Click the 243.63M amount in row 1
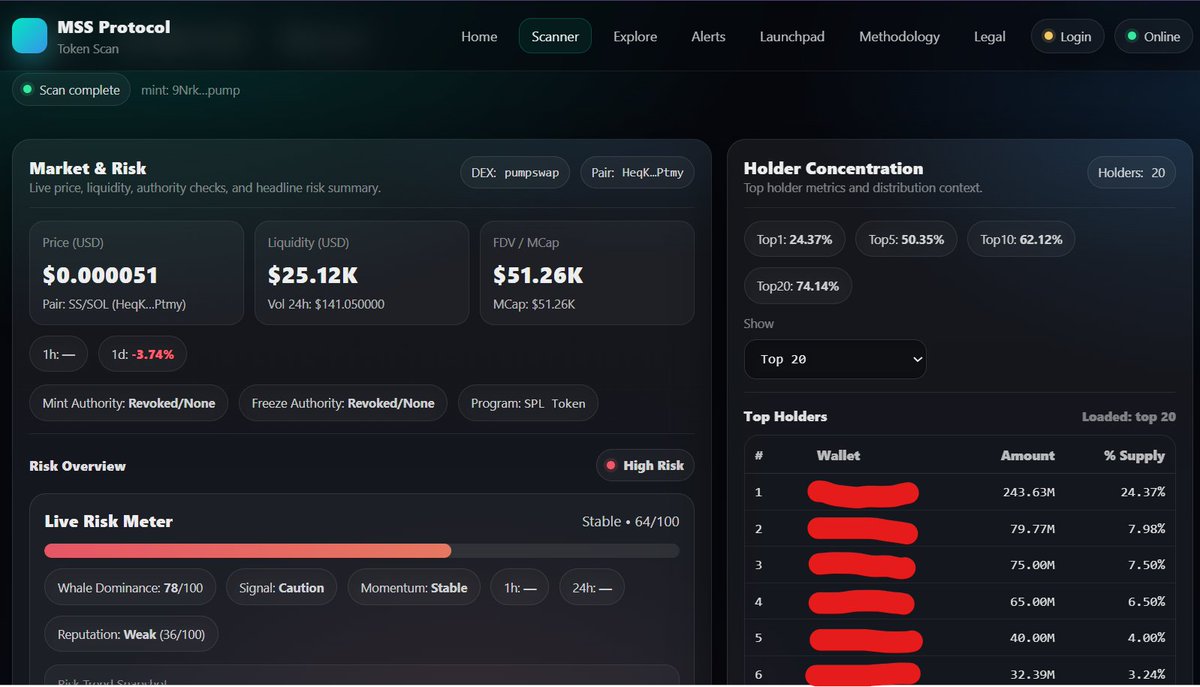 pos(1029,492)
